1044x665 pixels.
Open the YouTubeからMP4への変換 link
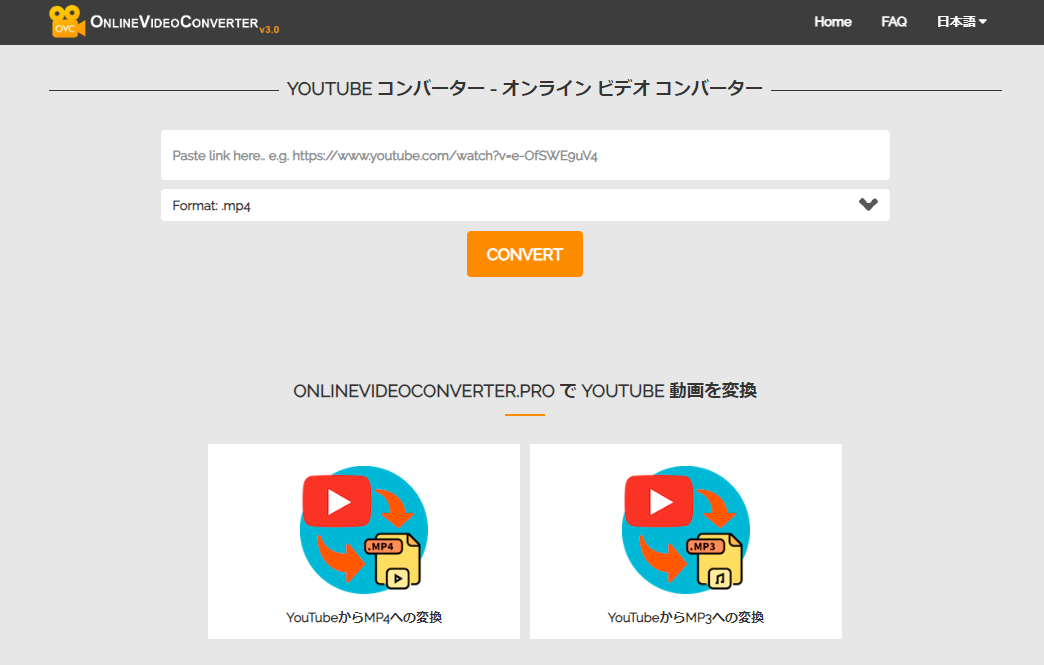[x=364, y=618]
